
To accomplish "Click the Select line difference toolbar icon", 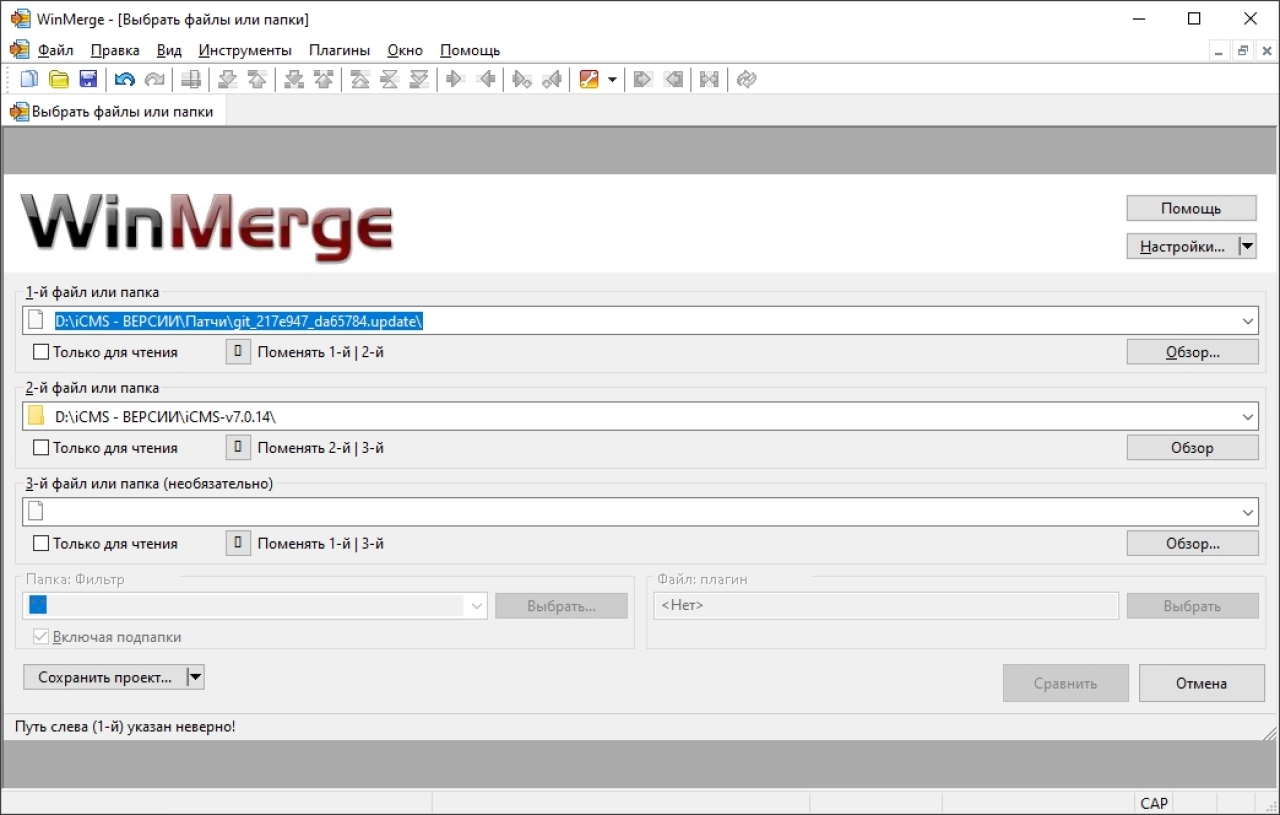I will tap(191, 79).
